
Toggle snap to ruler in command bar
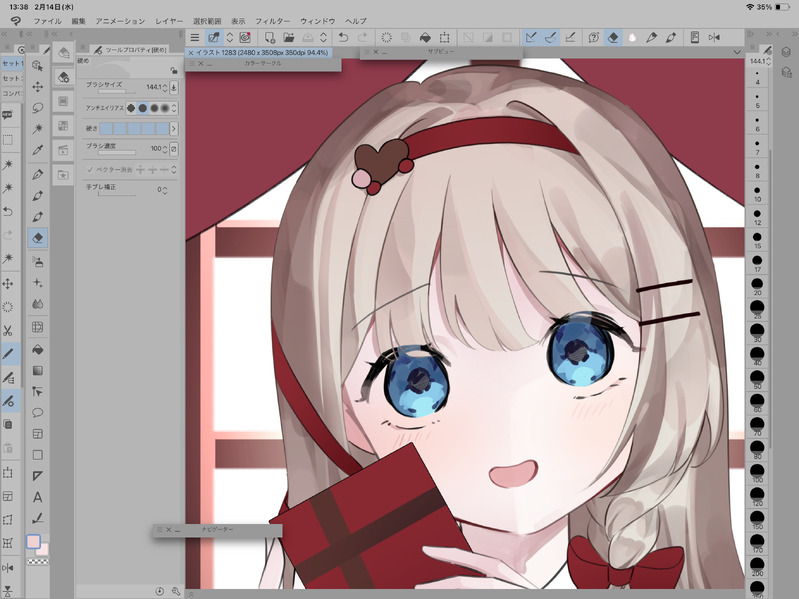[x=531, y=37]
